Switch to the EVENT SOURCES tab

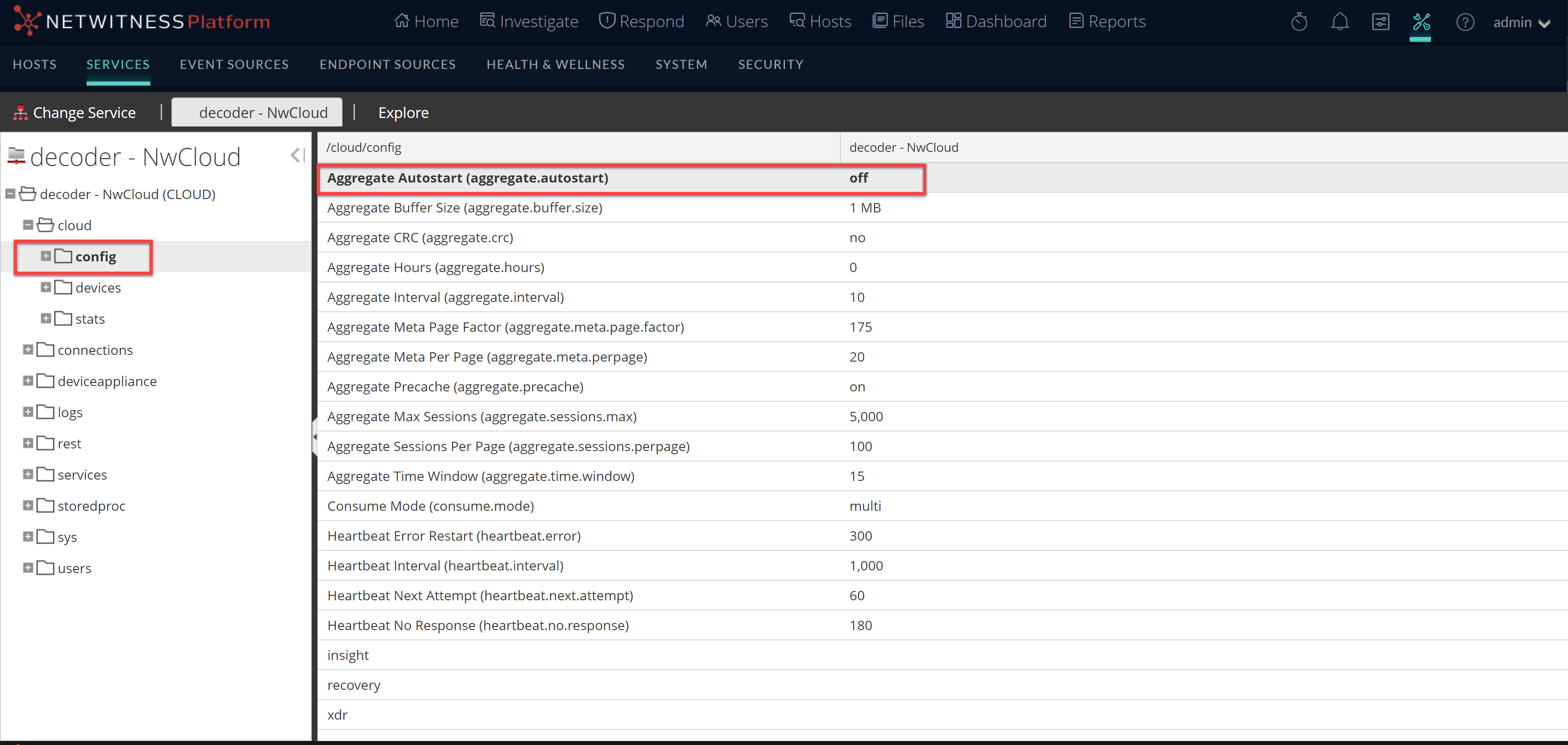(234, 65)
